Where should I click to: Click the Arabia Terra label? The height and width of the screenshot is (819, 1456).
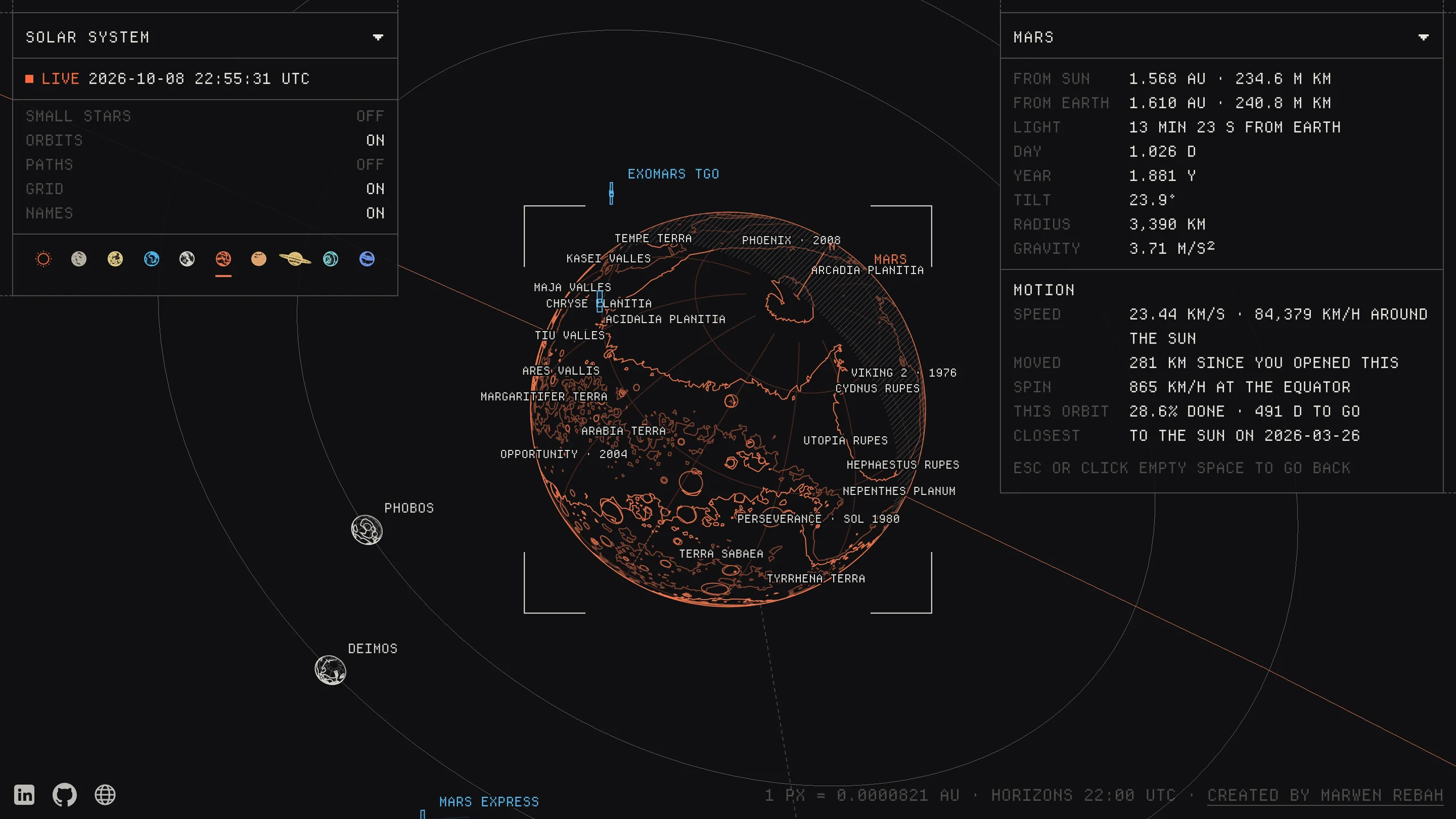pyautogui.click(x=623, y=431)
